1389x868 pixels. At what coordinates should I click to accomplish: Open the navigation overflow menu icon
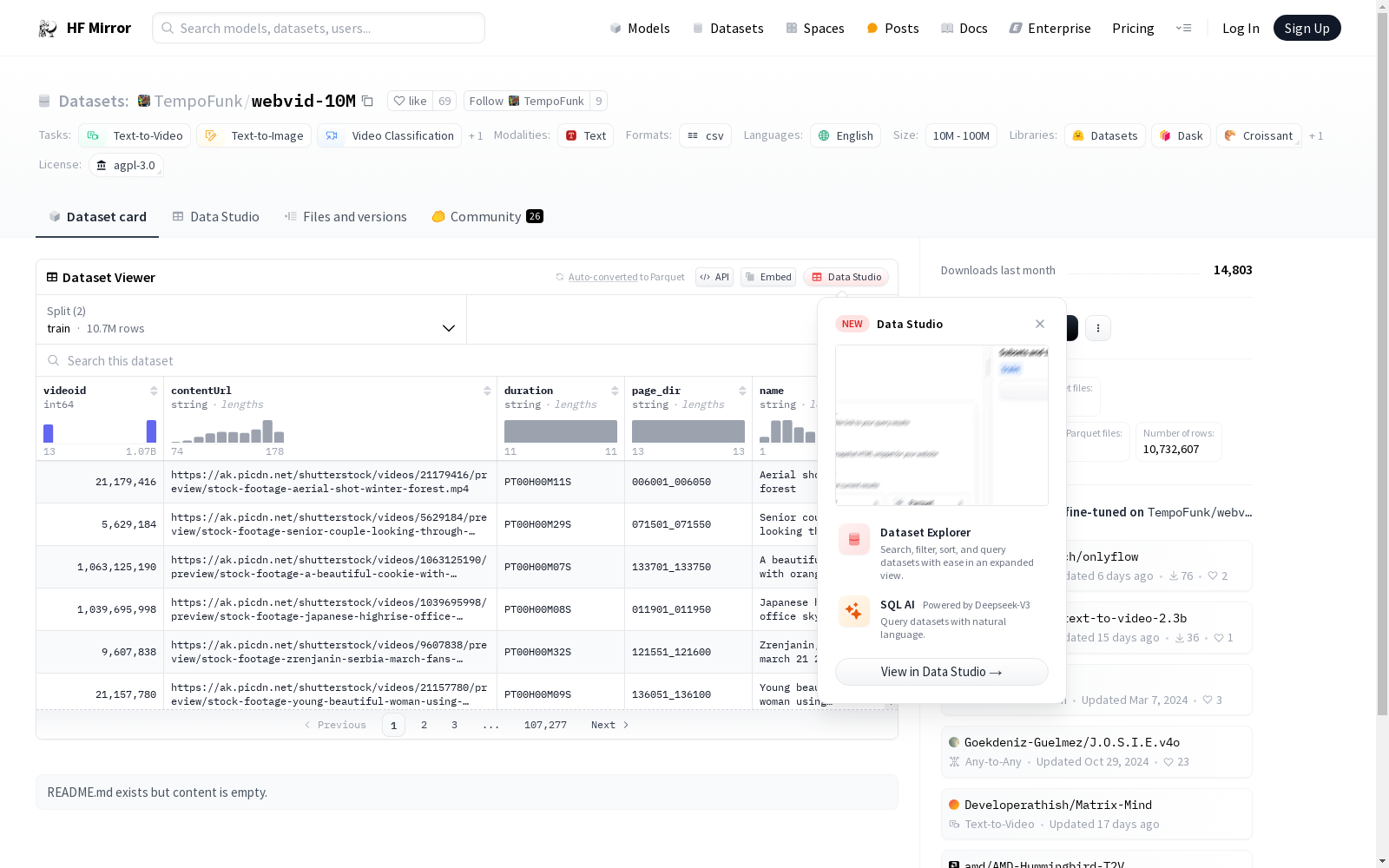click(1183, 29)
